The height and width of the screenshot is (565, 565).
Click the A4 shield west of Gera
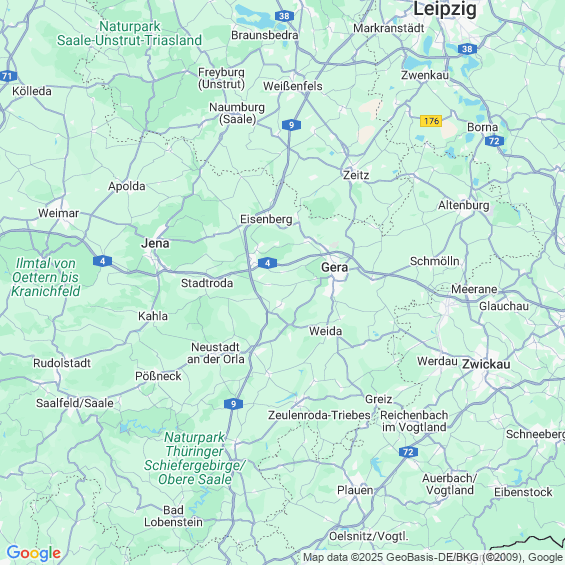267,263
